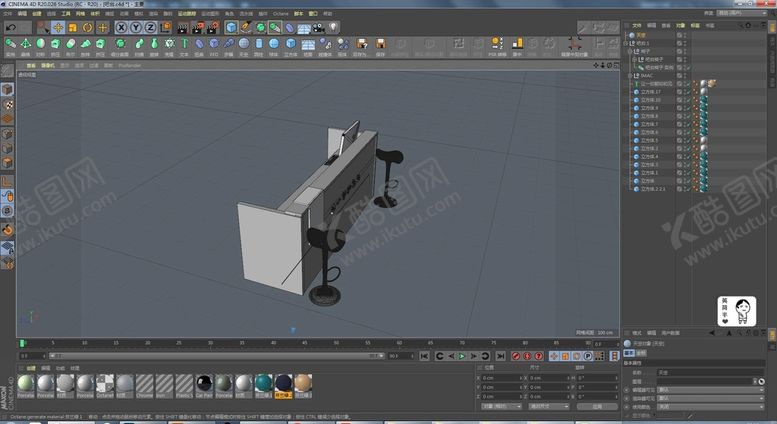Toggle the Z axis lock button

(x=151, y=28)
